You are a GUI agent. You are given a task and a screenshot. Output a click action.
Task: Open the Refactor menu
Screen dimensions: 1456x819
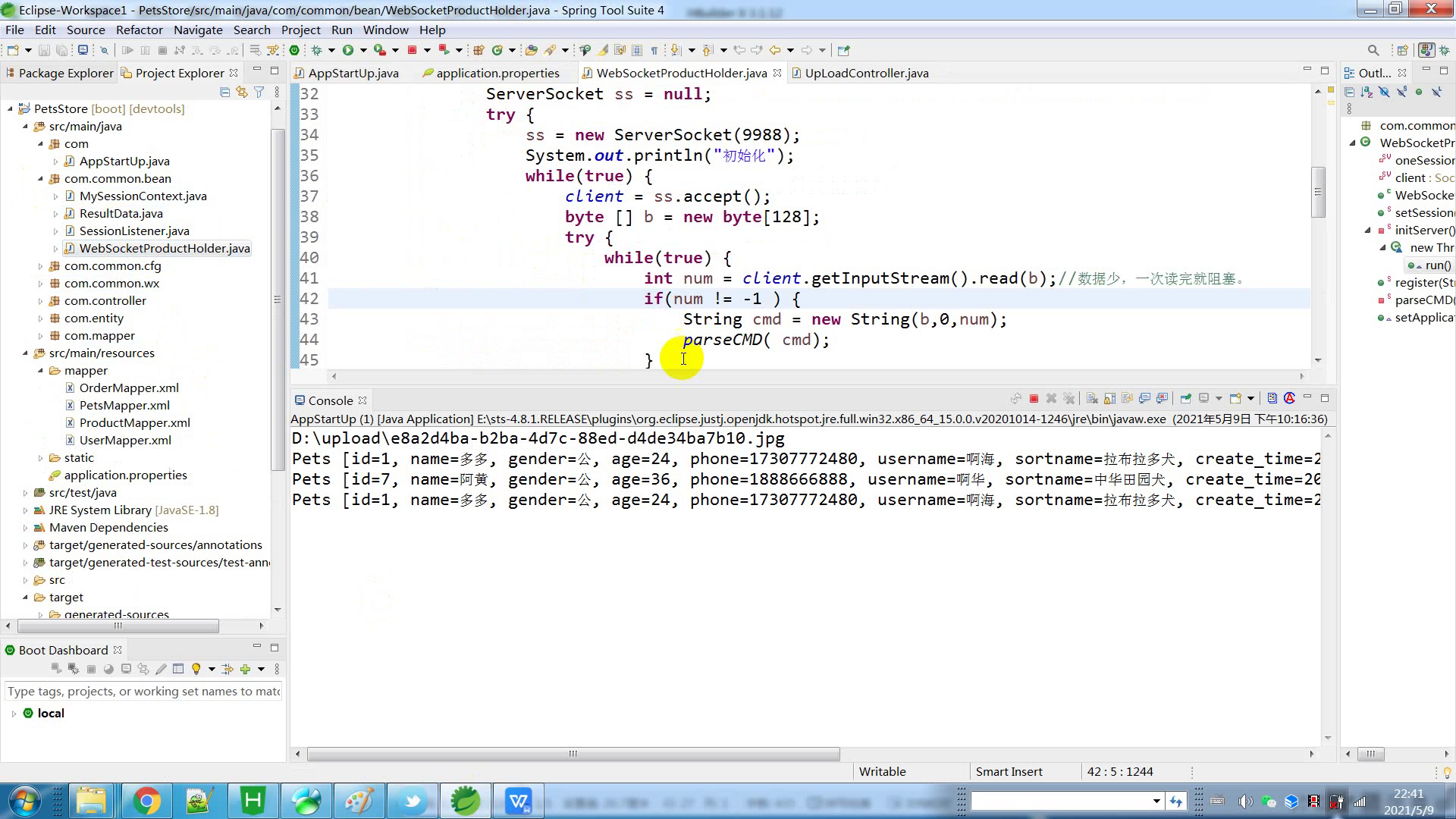pos(139,30)
